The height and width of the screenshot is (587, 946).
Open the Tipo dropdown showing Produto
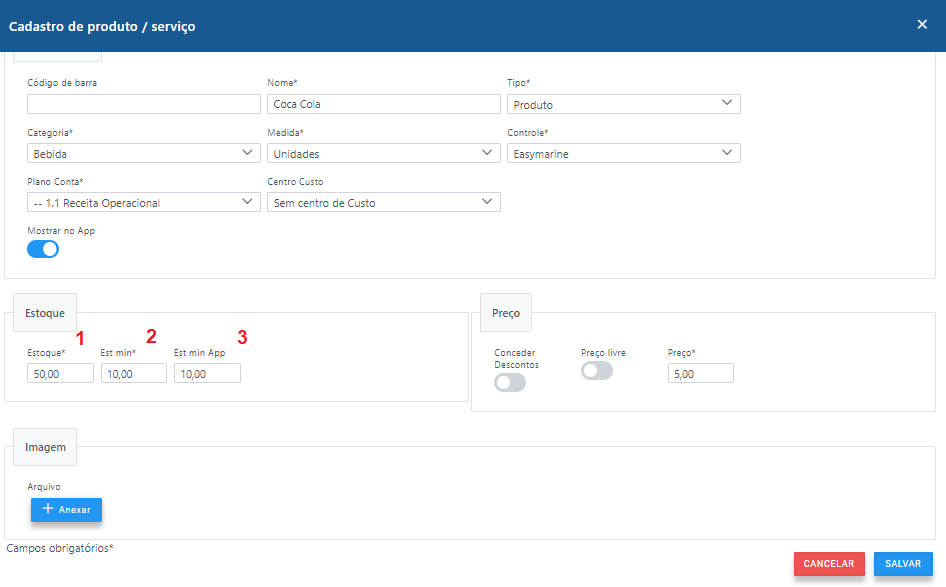click(x=624, y=104)
